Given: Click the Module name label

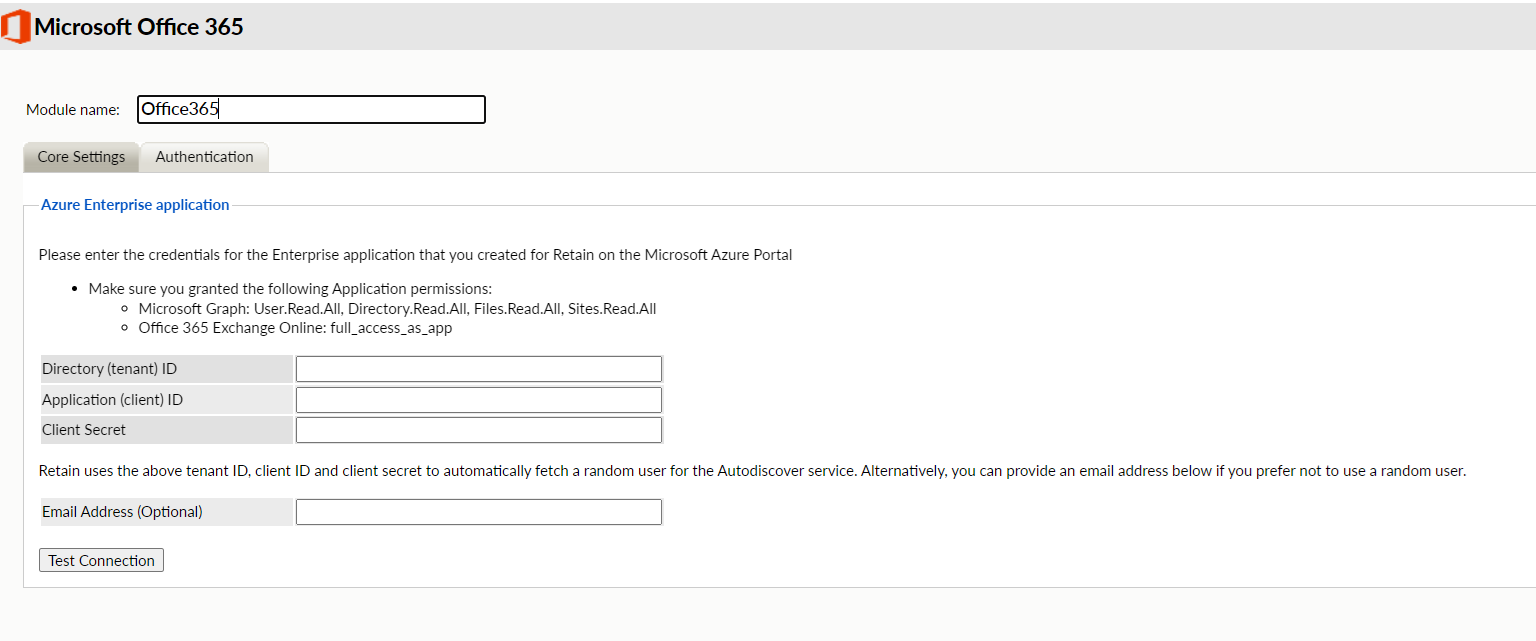Looking at the screenshot, I should point(73,110).
